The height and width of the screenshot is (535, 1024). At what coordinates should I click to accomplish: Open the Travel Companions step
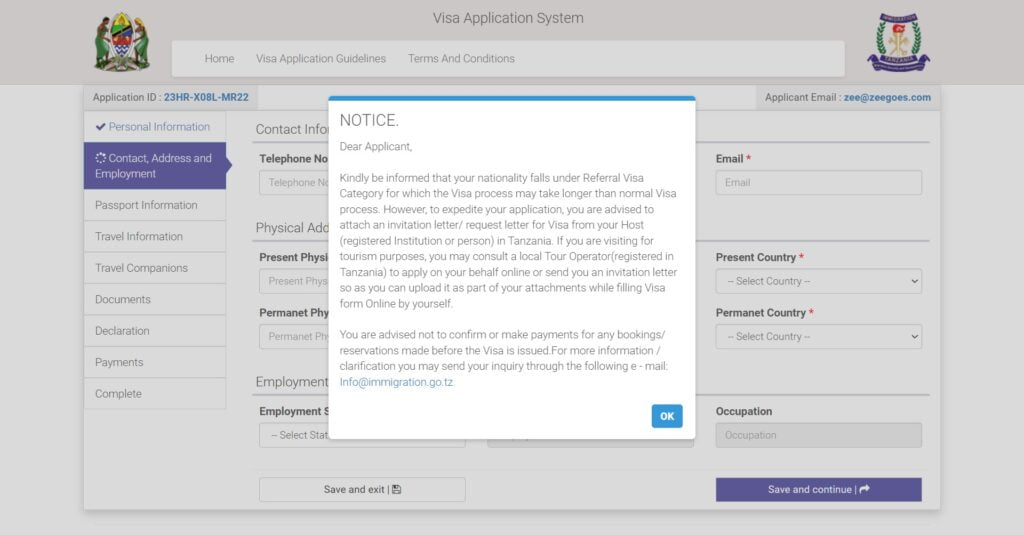click(141, 268)
